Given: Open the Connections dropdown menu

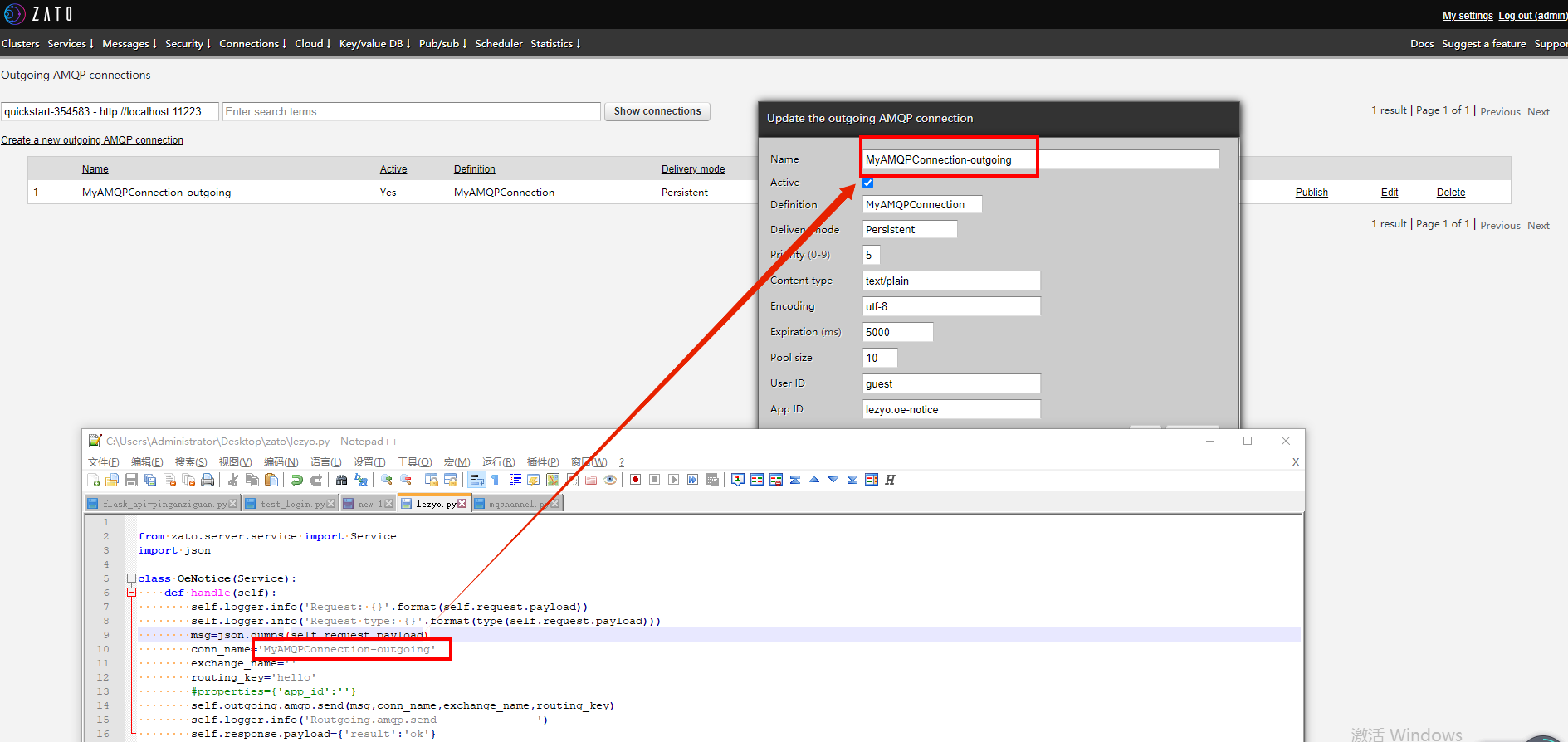Looking at the screenshot, I should pyautogui.click(x=253, y=44).
